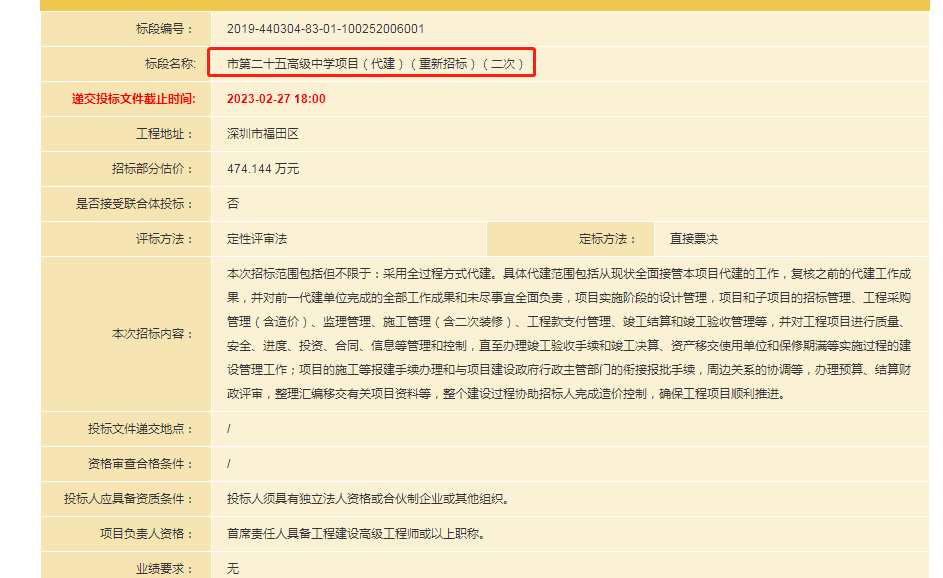The height and width of the screenshot is (578, 943).
Task: Click the 标段名称 label
Action: click(x=169, y=64)
